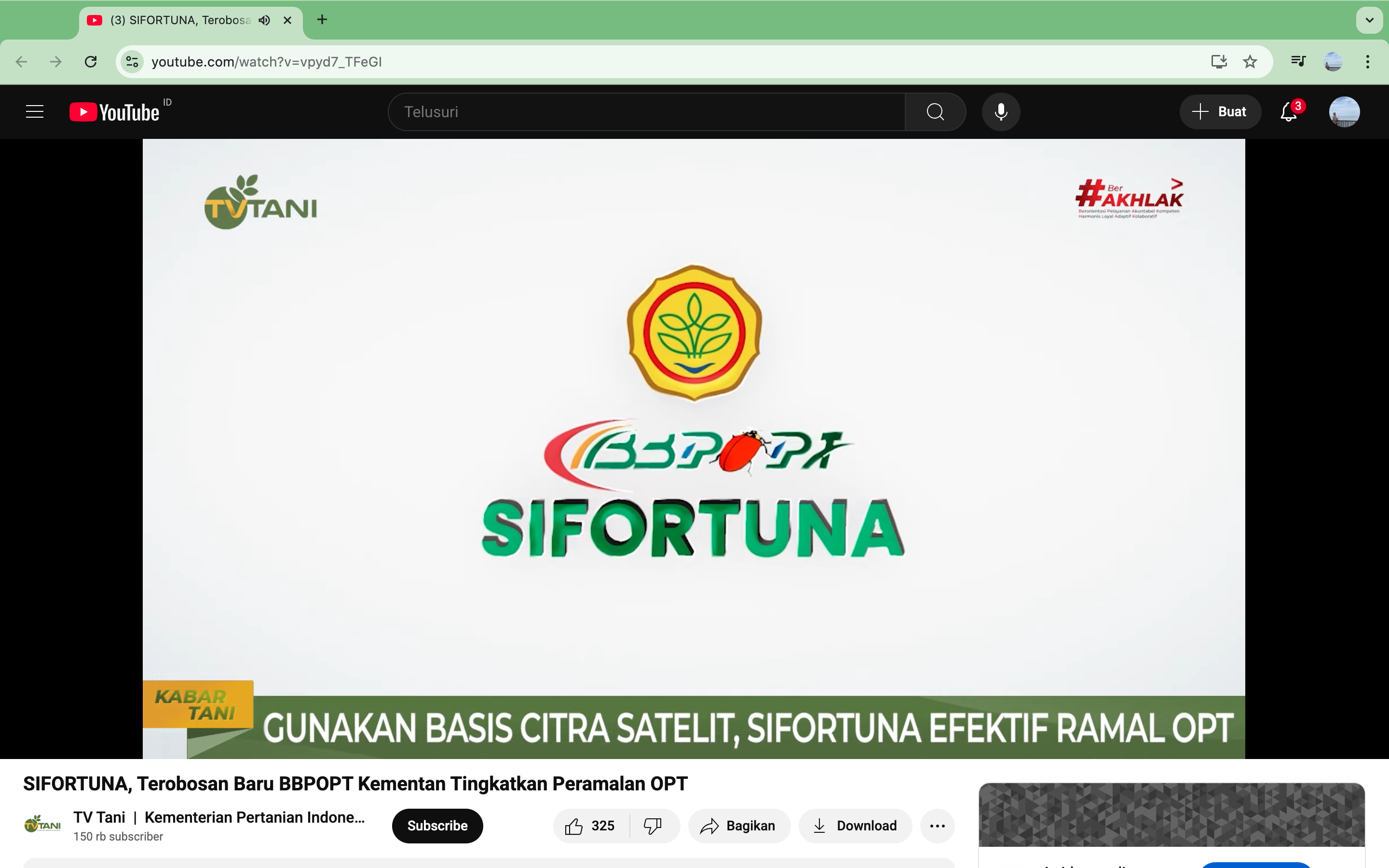
Task: Open a new browser tab
Action: pos(323,19)
